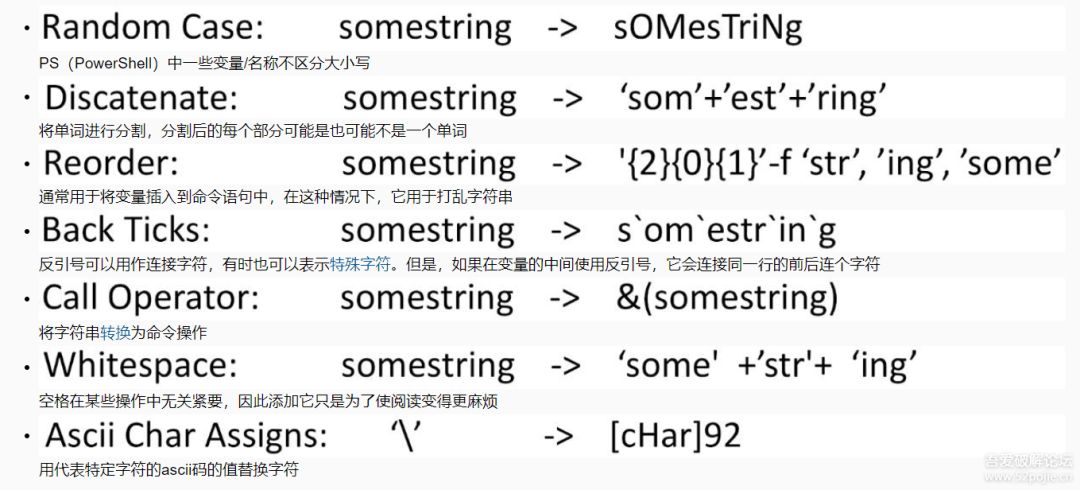This screenshot has height=490, width=1080.
Task: Click the Random Case heading
Action: click(x=154, y=28)
